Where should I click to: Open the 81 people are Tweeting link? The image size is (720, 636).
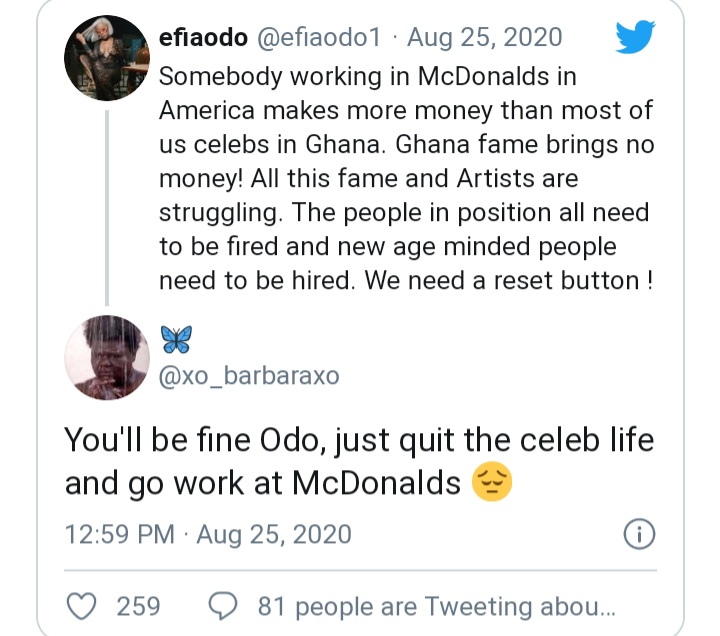pos(435,606)
